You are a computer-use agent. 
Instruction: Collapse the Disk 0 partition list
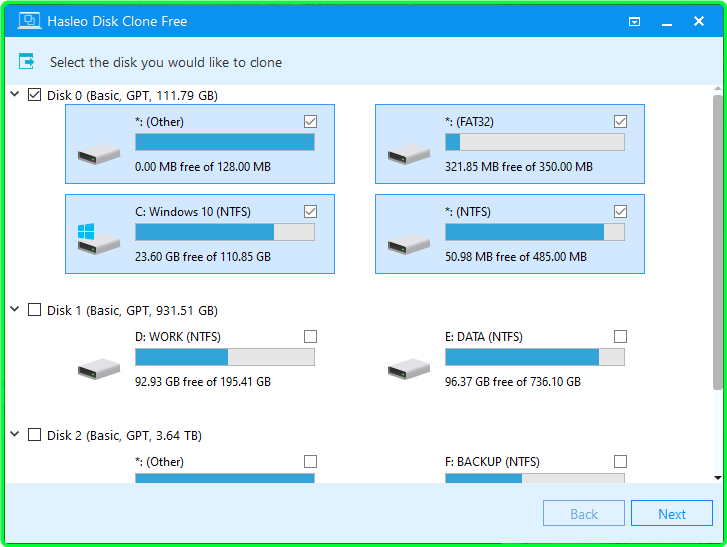[x=15, y=95]
